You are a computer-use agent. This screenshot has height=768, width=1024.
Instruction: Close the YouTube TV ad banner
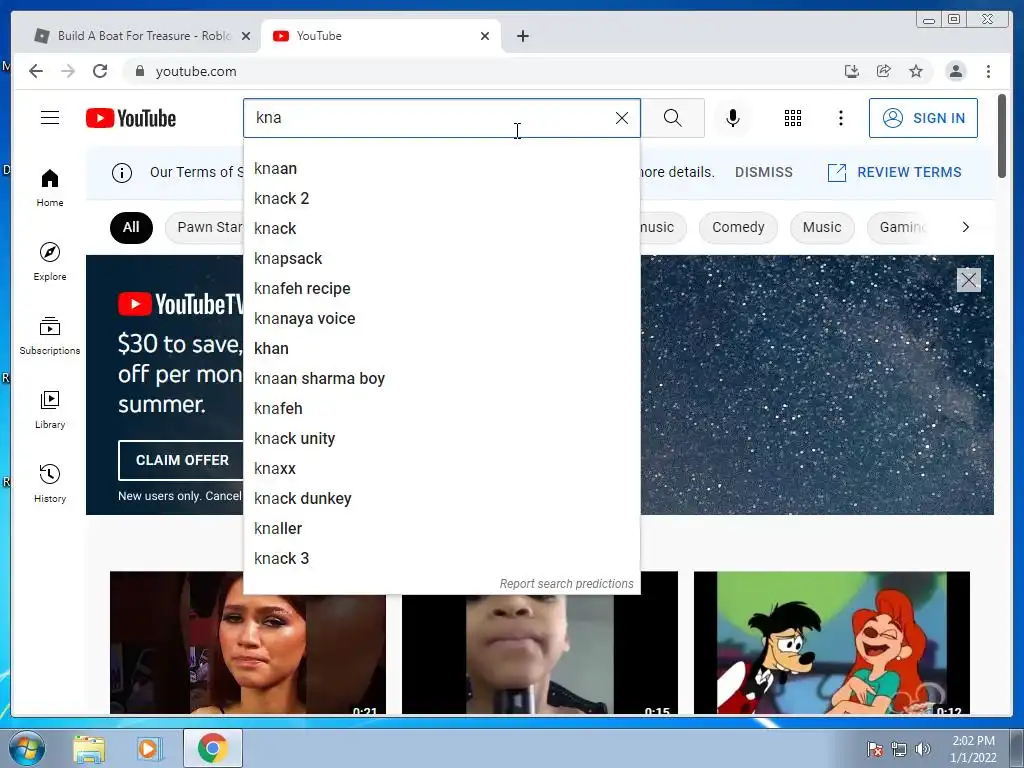coord(968,280)
